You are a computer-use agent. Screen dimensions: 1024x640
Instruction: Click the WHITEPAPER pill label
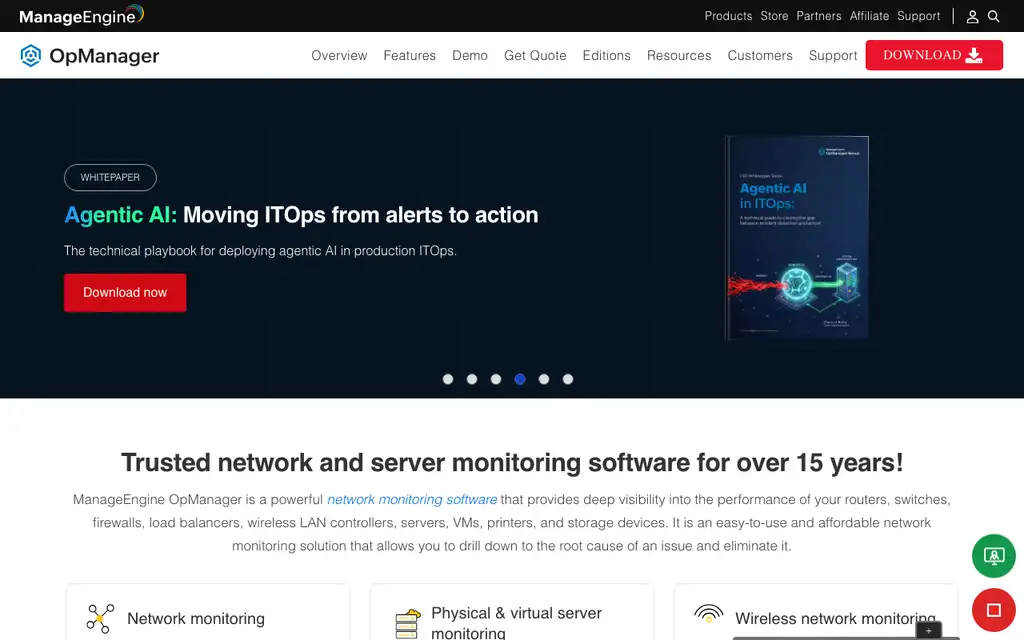(110, 178)
